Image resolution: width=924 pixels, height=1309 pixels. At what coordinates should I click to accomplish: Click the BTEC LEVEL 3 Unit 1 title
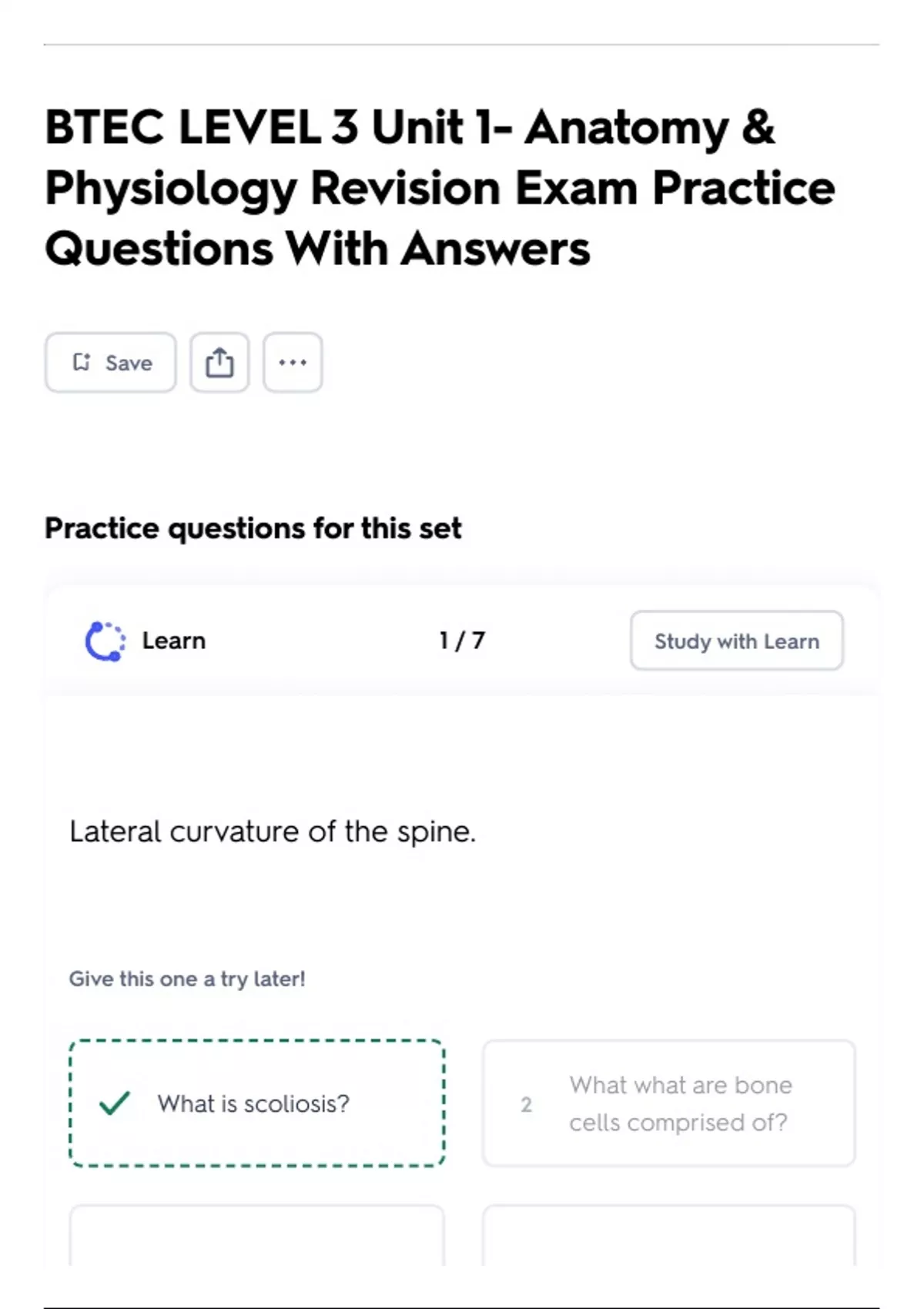click(x=410, y=127)
